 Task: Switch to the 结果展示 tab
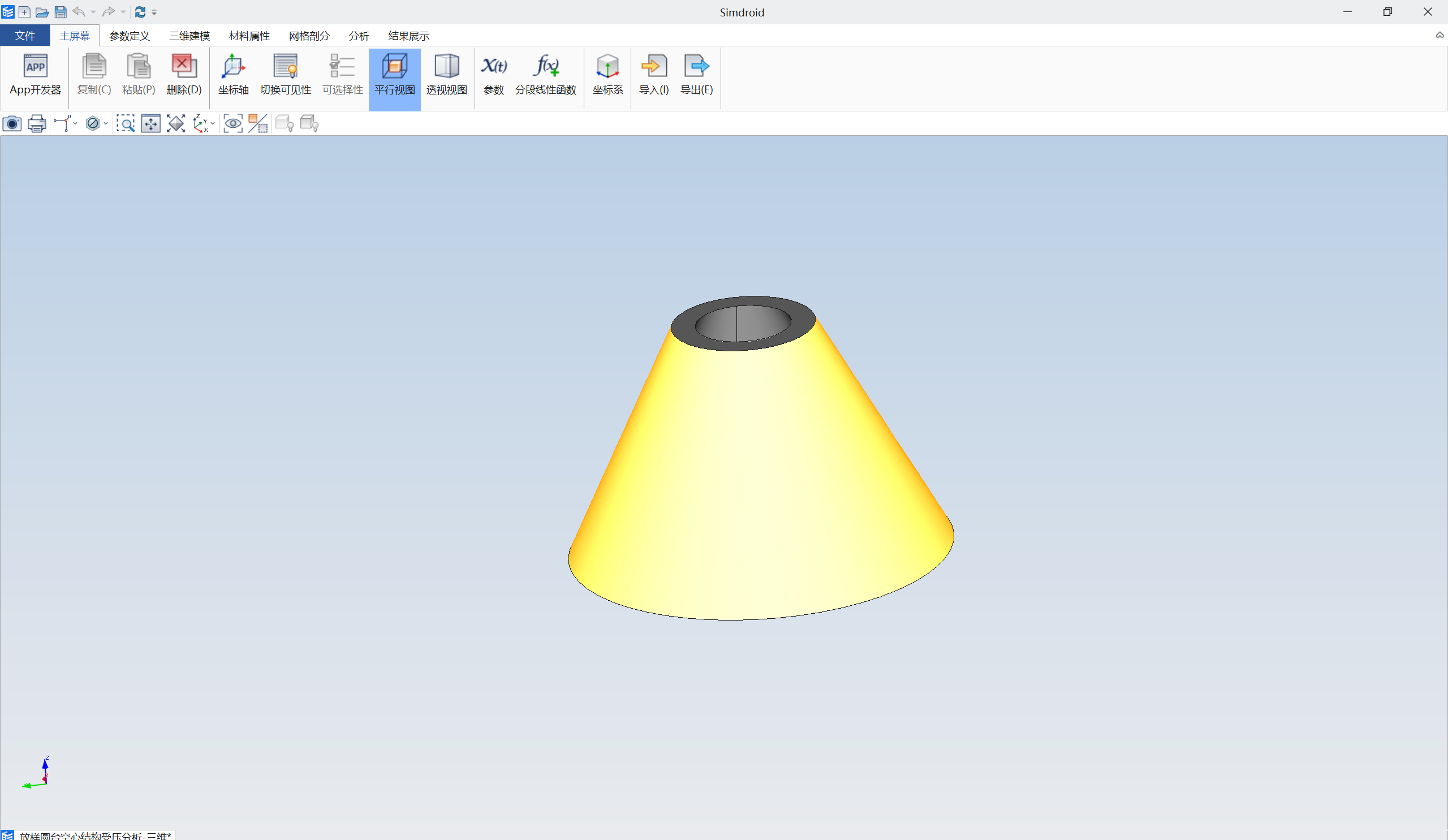[x=408, y=36]
